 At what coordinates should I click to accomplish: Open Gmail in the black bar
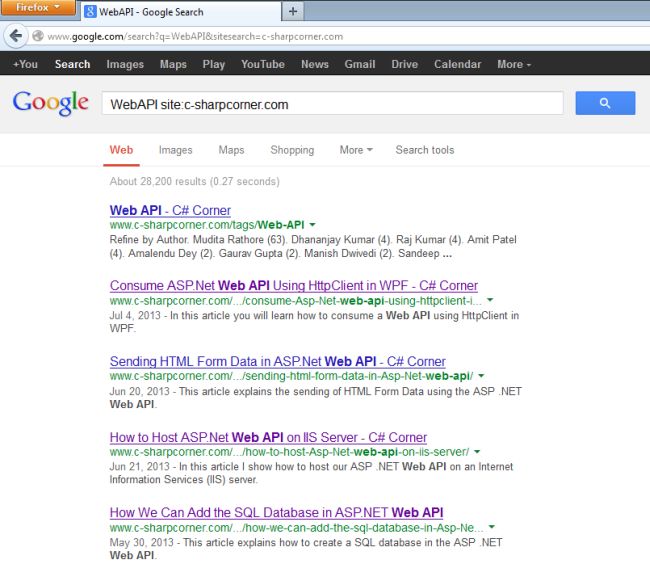(x=360, y=64)
